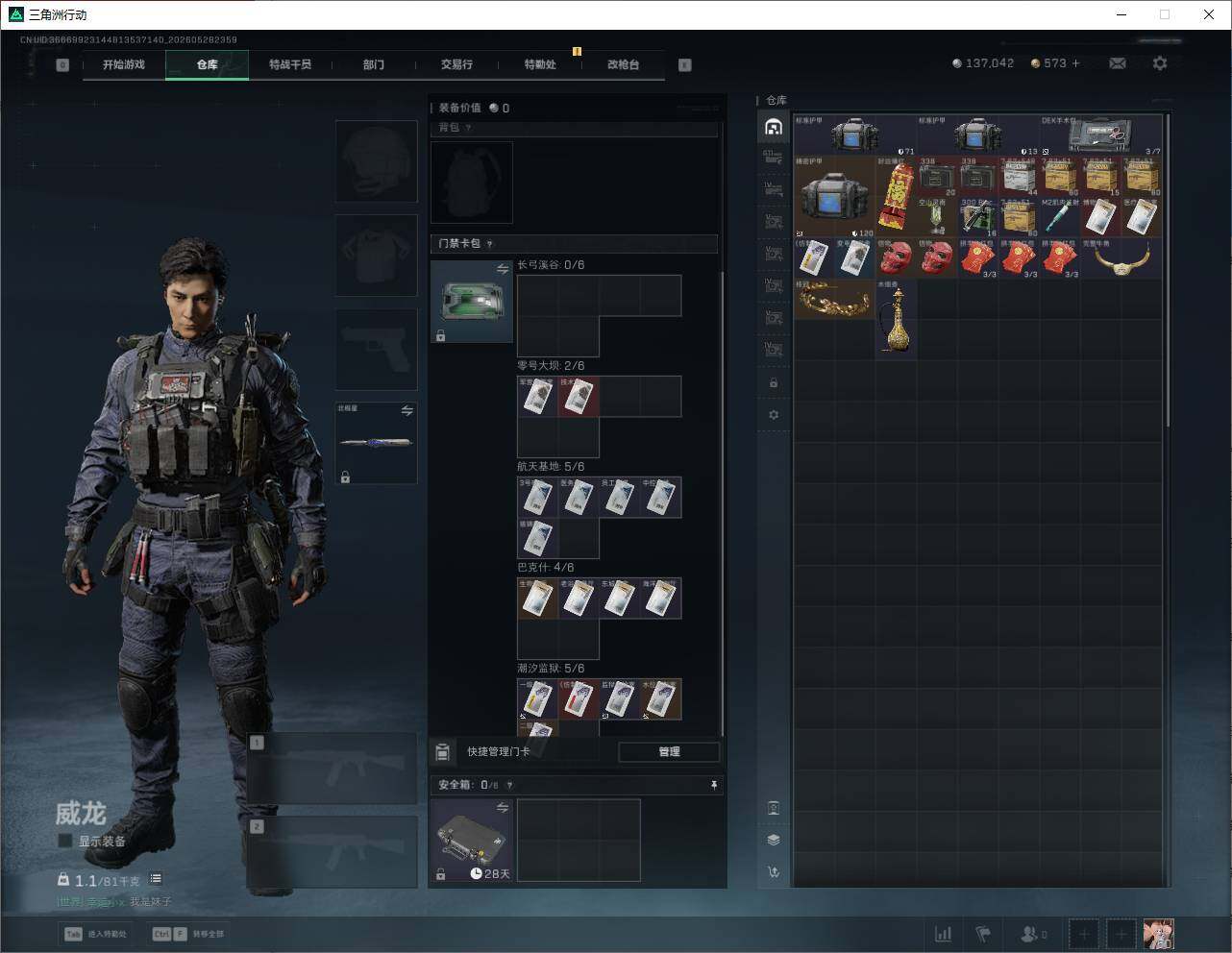
Task: Select the safe box case icon
Action: pyautogui.click(x=471, y=840)
